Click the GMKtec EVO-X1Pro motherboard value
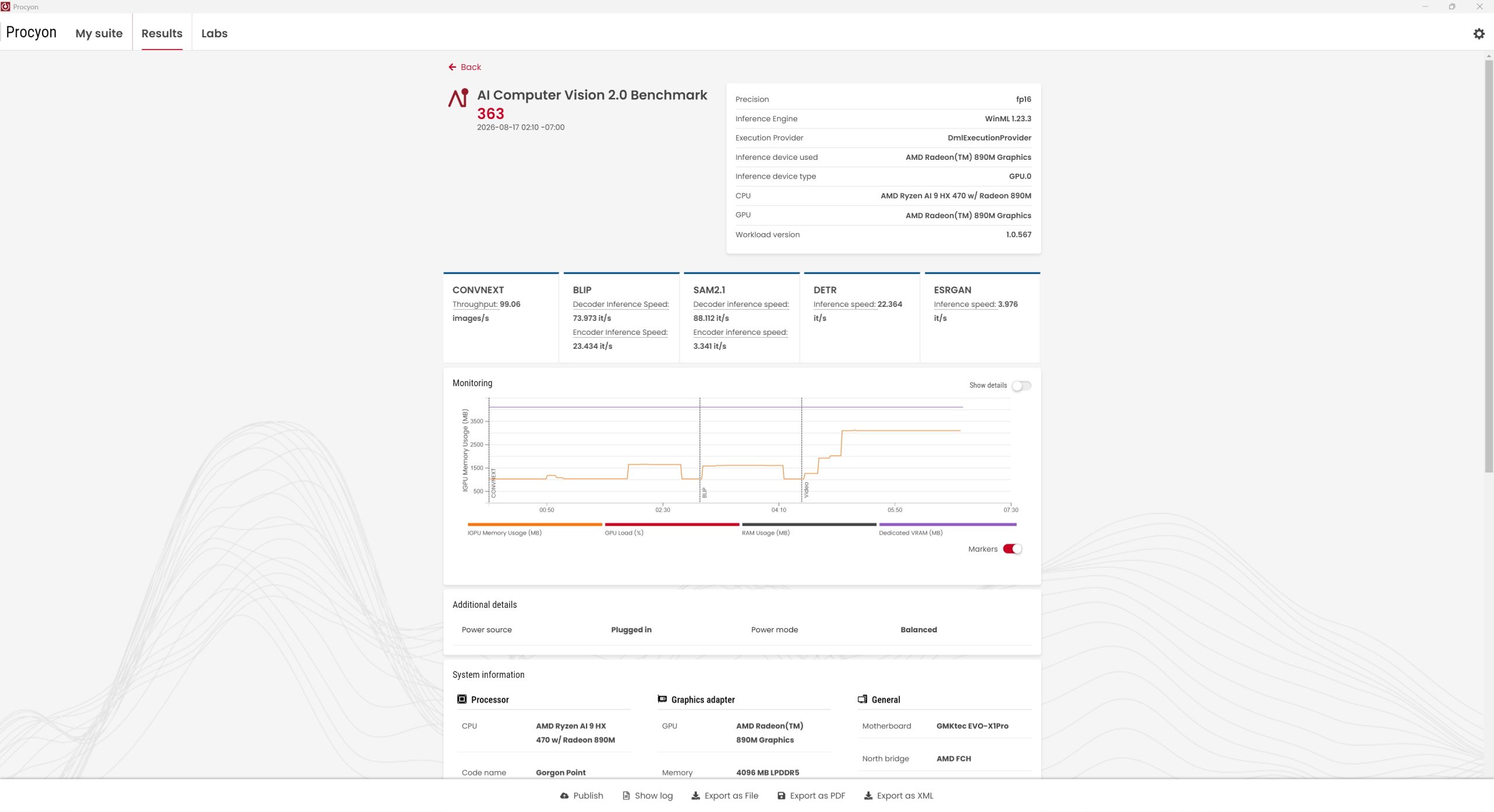This screenshot has height=812, width=1494. pos(972,726)
